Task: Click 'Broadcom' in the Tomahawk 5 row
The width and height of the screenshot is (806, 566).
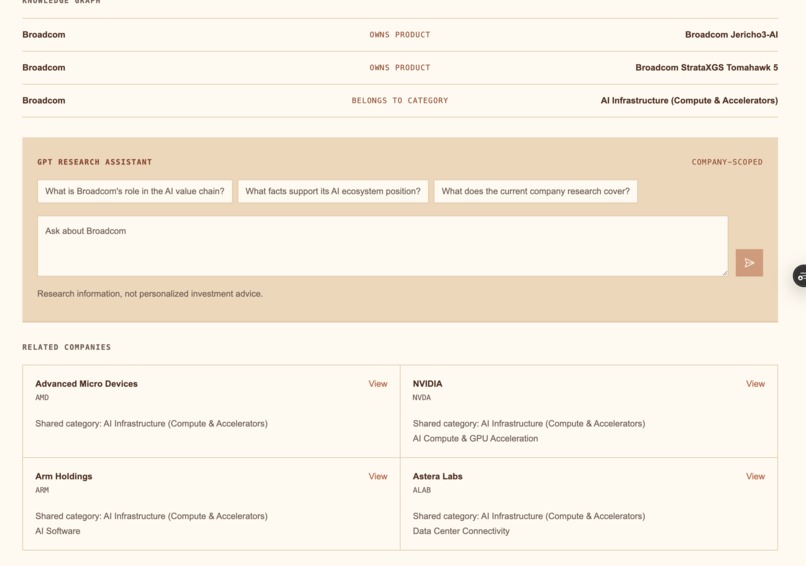Action: 44,67
